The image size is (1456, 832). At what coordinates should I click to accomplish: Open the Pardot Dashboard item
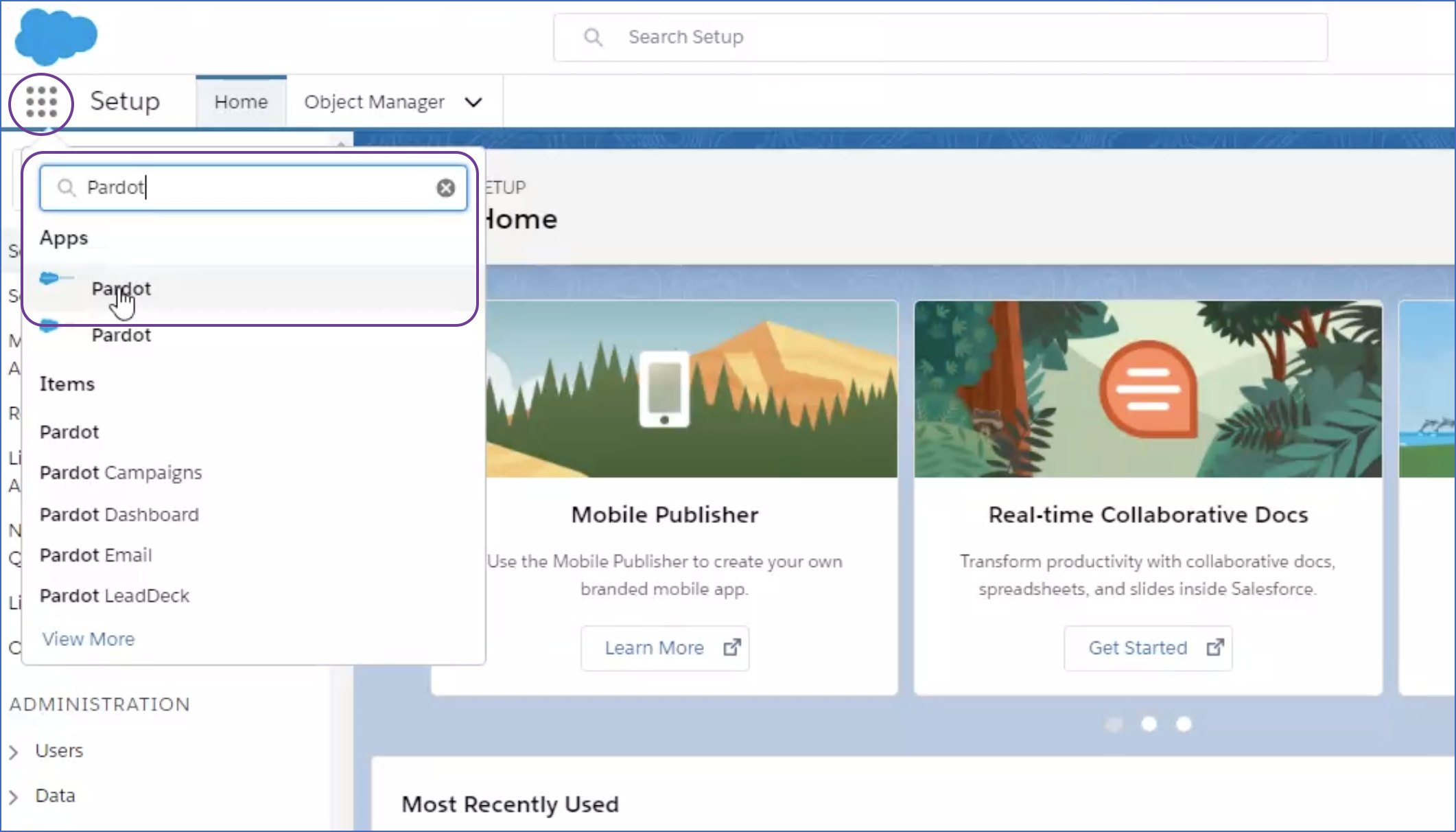(119, 514)
